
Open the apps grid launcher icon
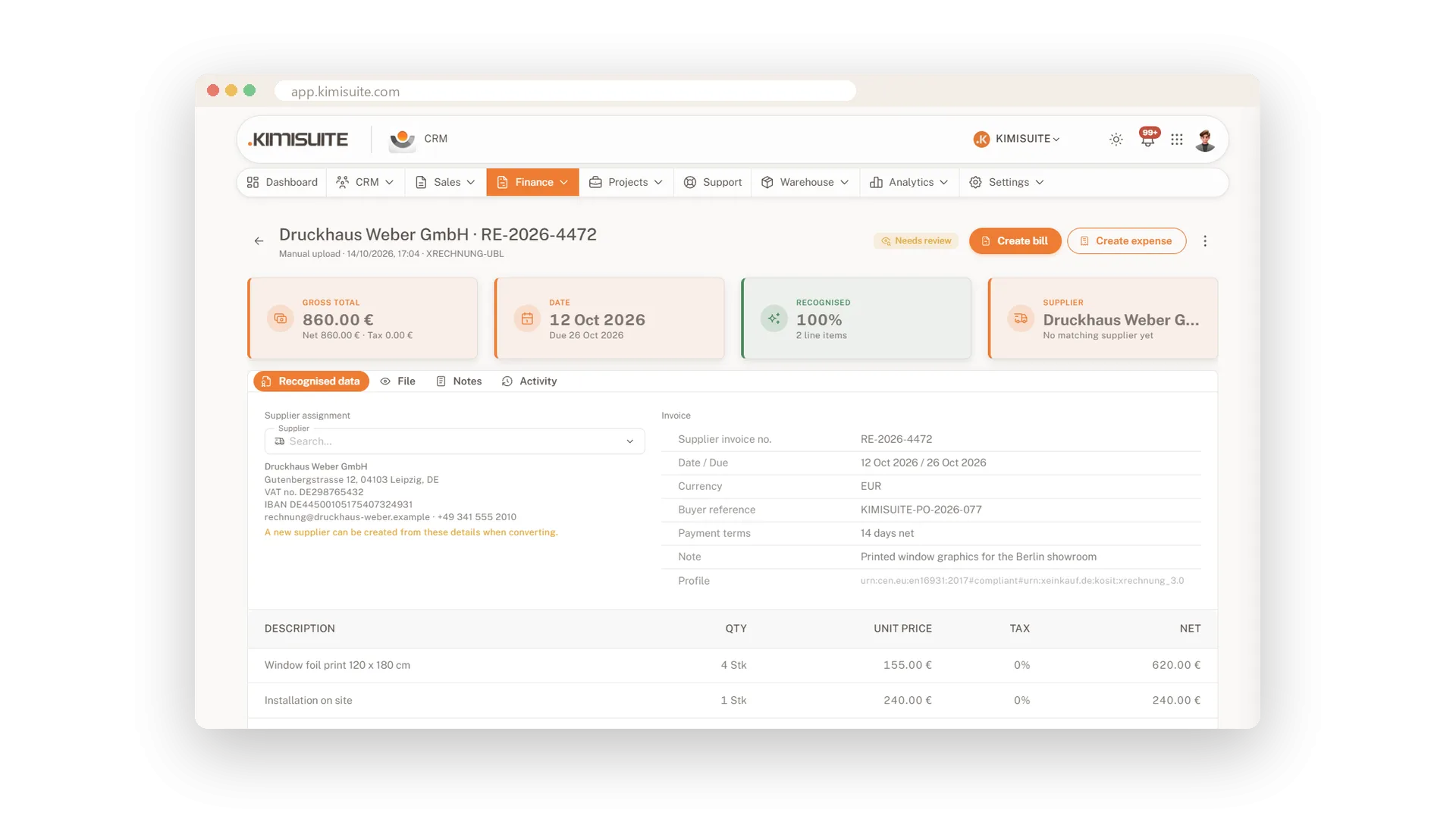[x=1177, y=140]
